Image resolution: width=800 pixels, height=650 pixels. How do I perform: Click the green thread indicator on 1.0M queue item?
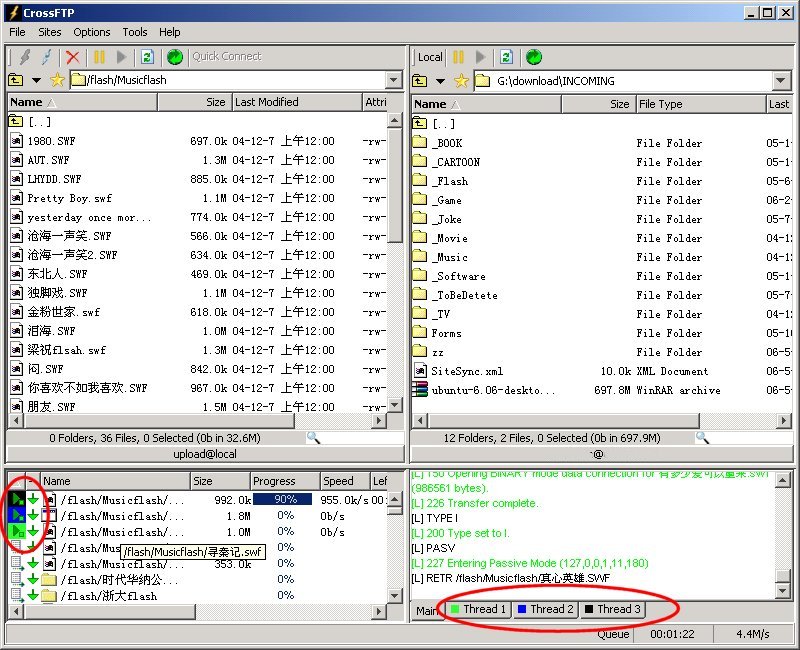pyautogui.click(x=17, y=532)
